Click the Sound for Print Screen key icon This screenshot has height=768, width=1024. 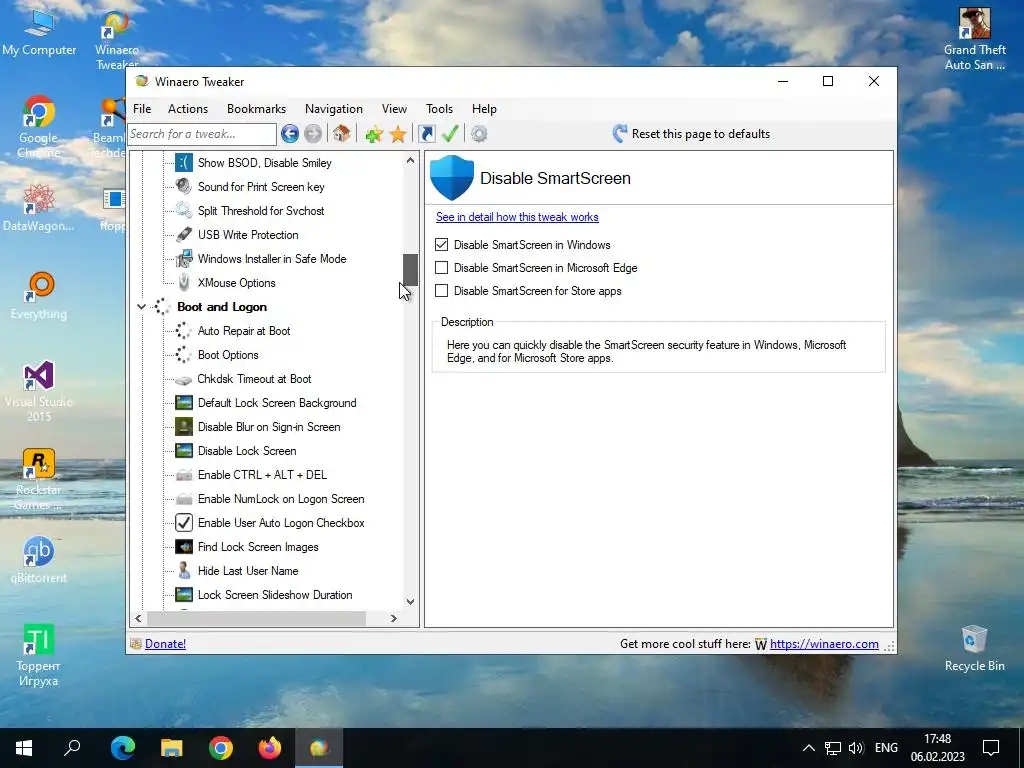pos(184,187)
